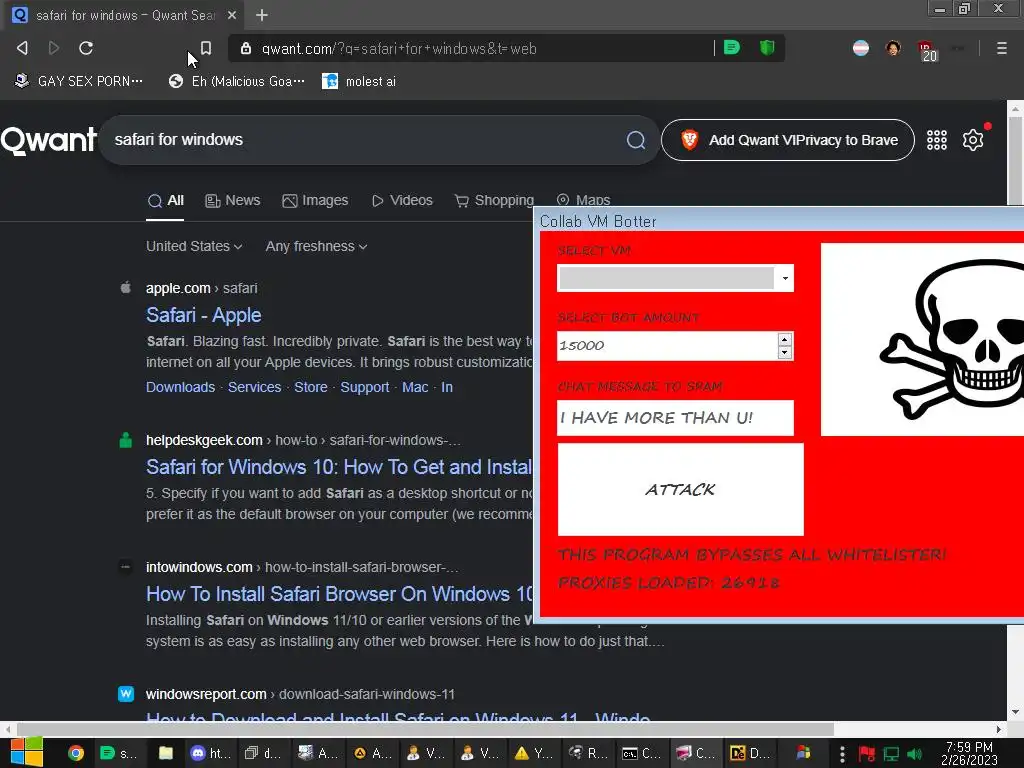Click the skull and crossbones image
1024x768 pixels.
(922, 340)
